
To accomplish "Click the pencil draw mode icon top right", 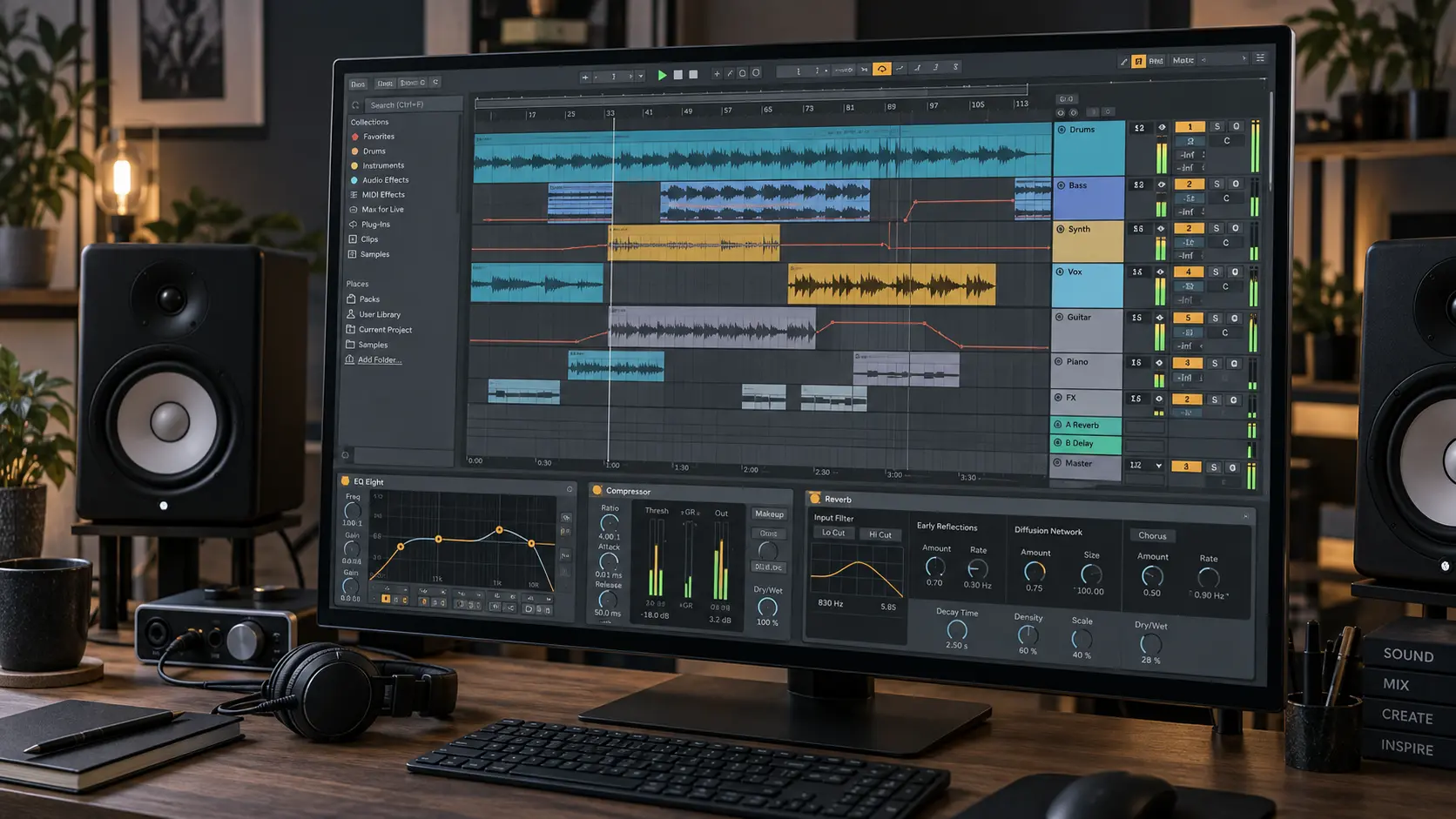I will pyautogui.click(x=1123, y=62).
